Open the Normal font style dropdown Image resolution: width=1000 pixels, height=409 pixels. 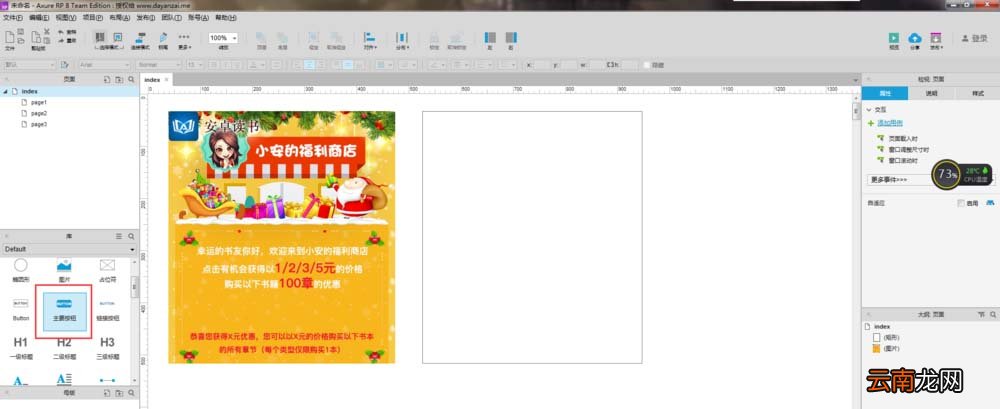pos(158,65)
